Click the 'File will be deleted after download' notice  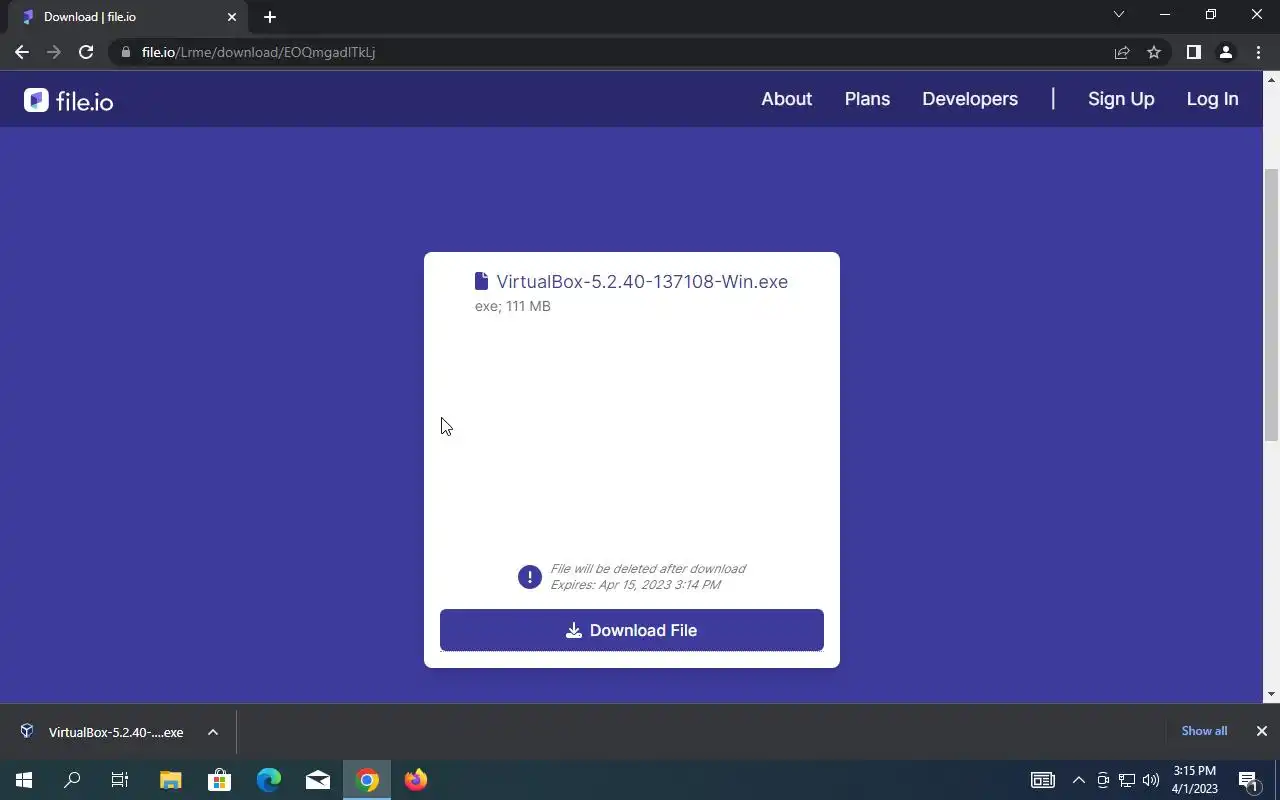tap(648, 569)
